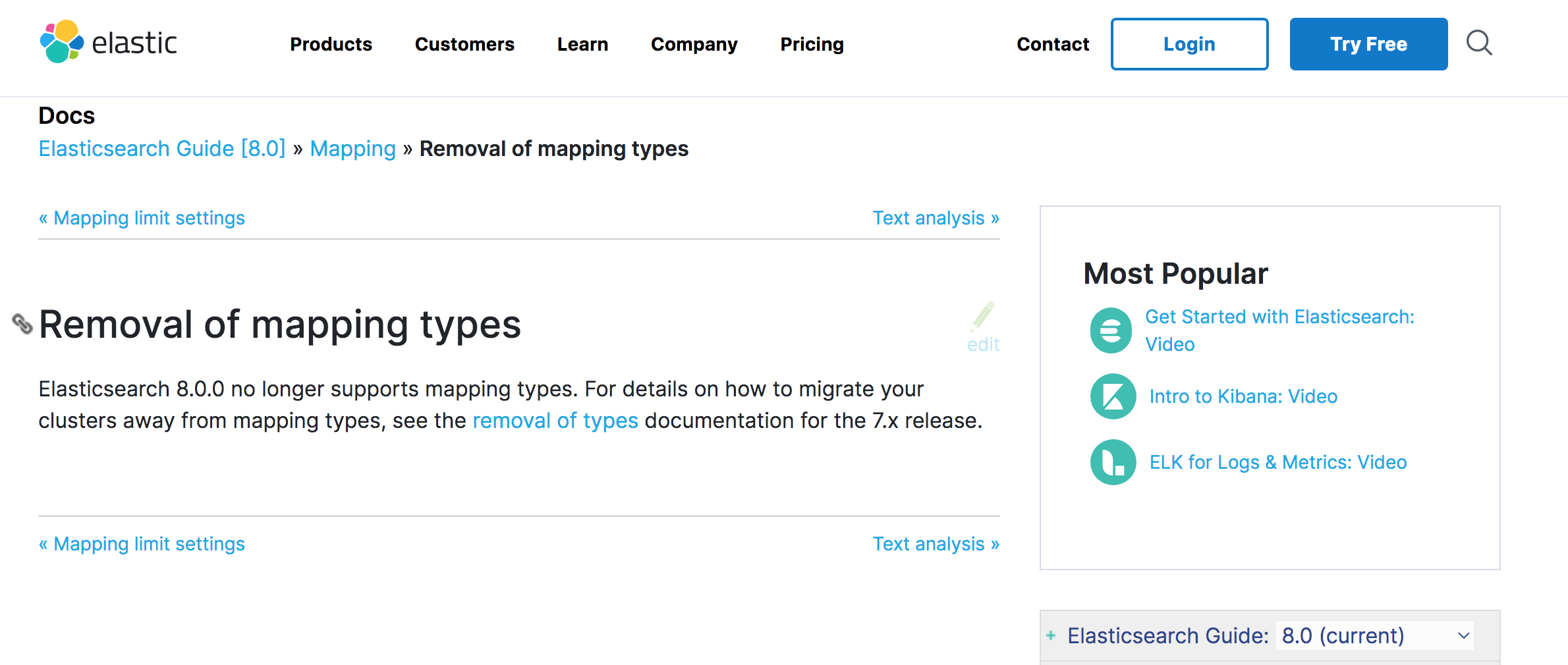The image size is (1568, 665).
Task: Open the Company menu
Action: click(x=694, y=44)
